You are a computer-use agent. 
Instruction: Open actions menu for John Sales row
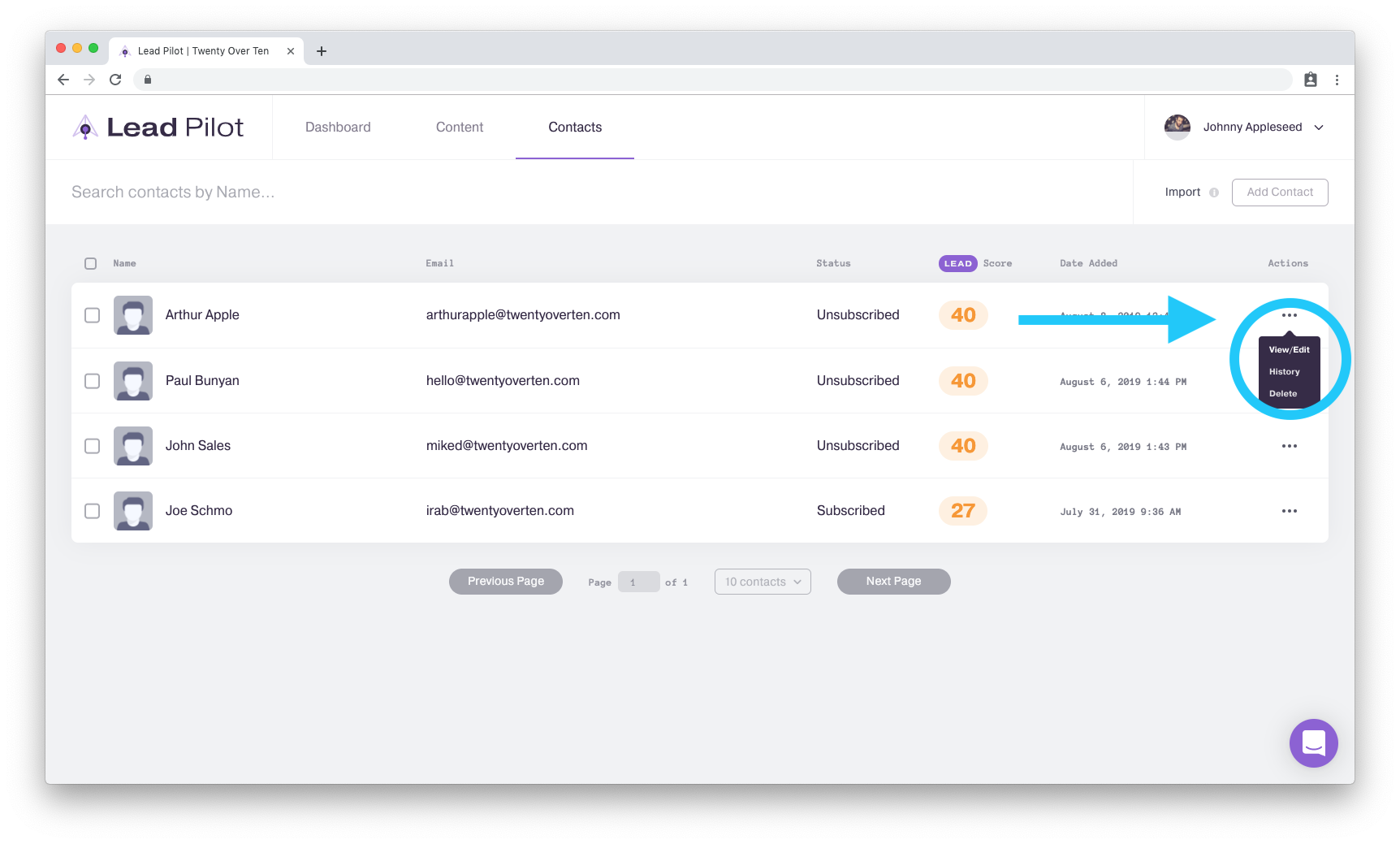tap(1290, 446)
